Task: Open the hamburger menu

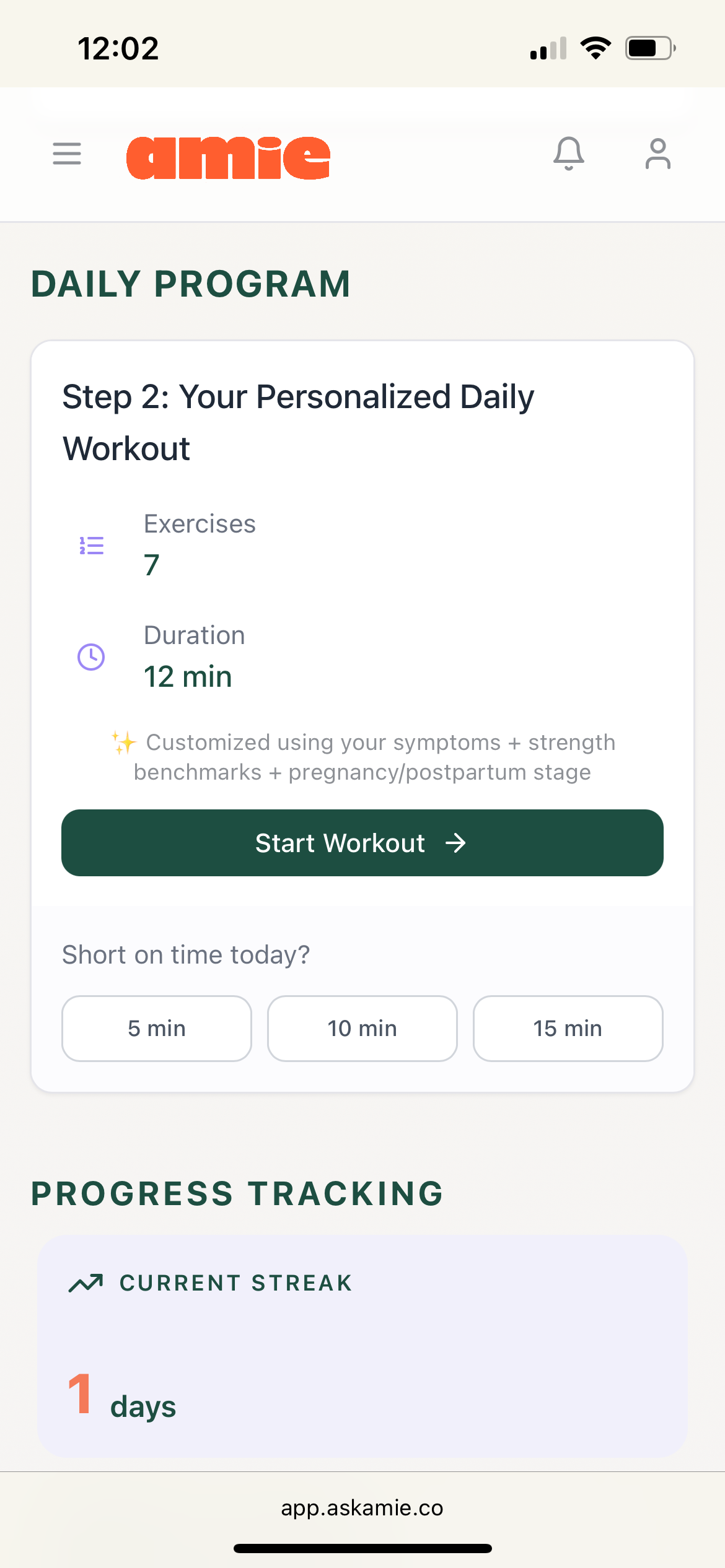Action: click(67, 154)
